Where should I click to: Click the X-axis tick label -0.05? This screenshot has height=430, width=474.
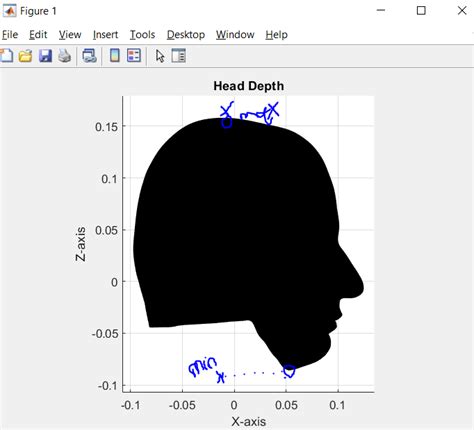(x=182, y=405)
